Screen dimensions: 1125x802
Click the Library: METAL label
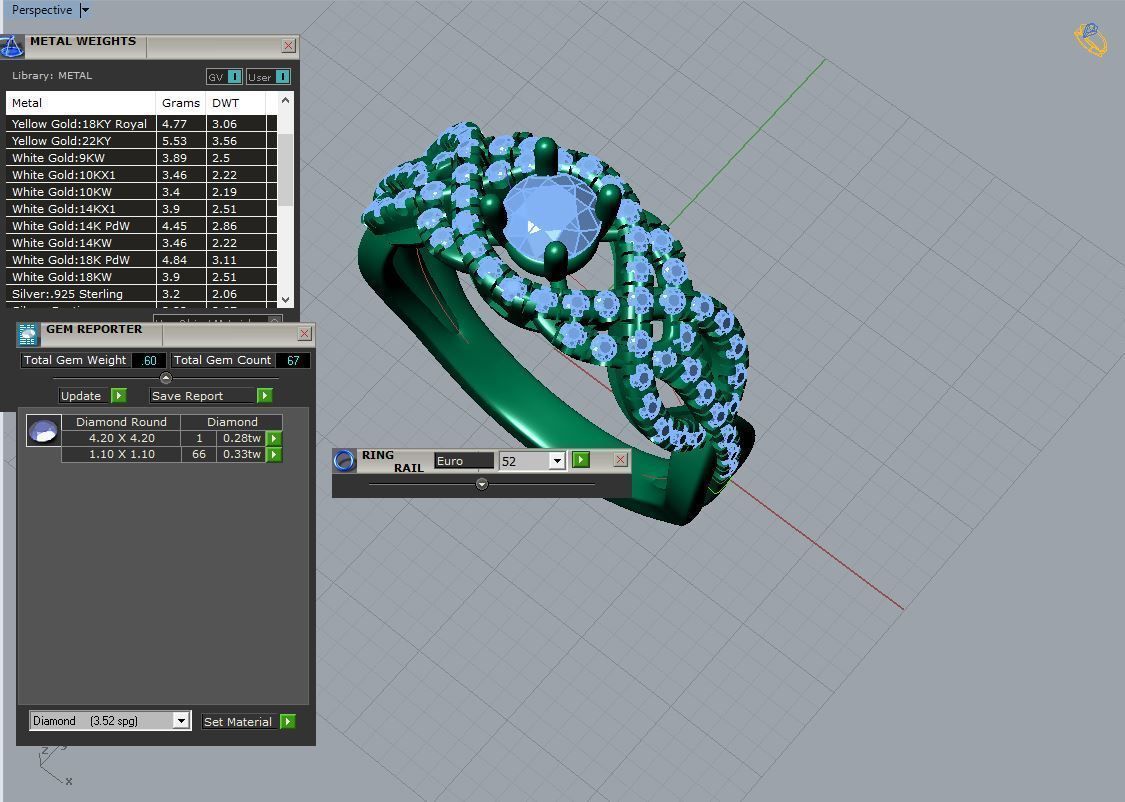52,75
